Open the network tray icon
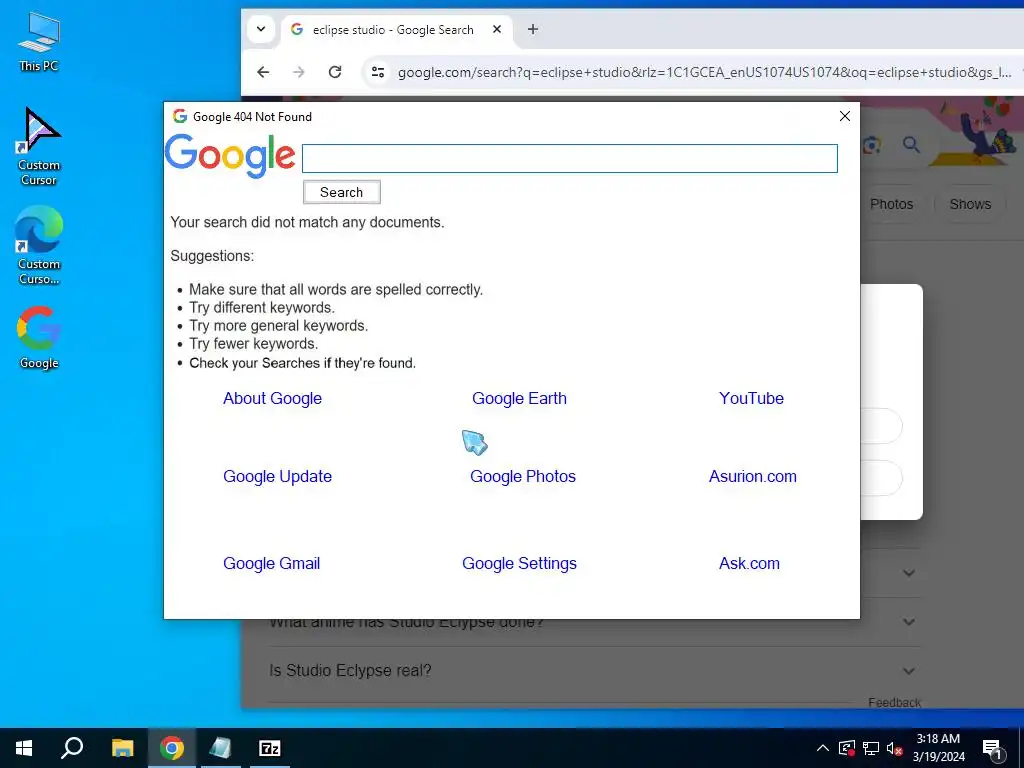 pyautogui.click(x=871, y=748)
